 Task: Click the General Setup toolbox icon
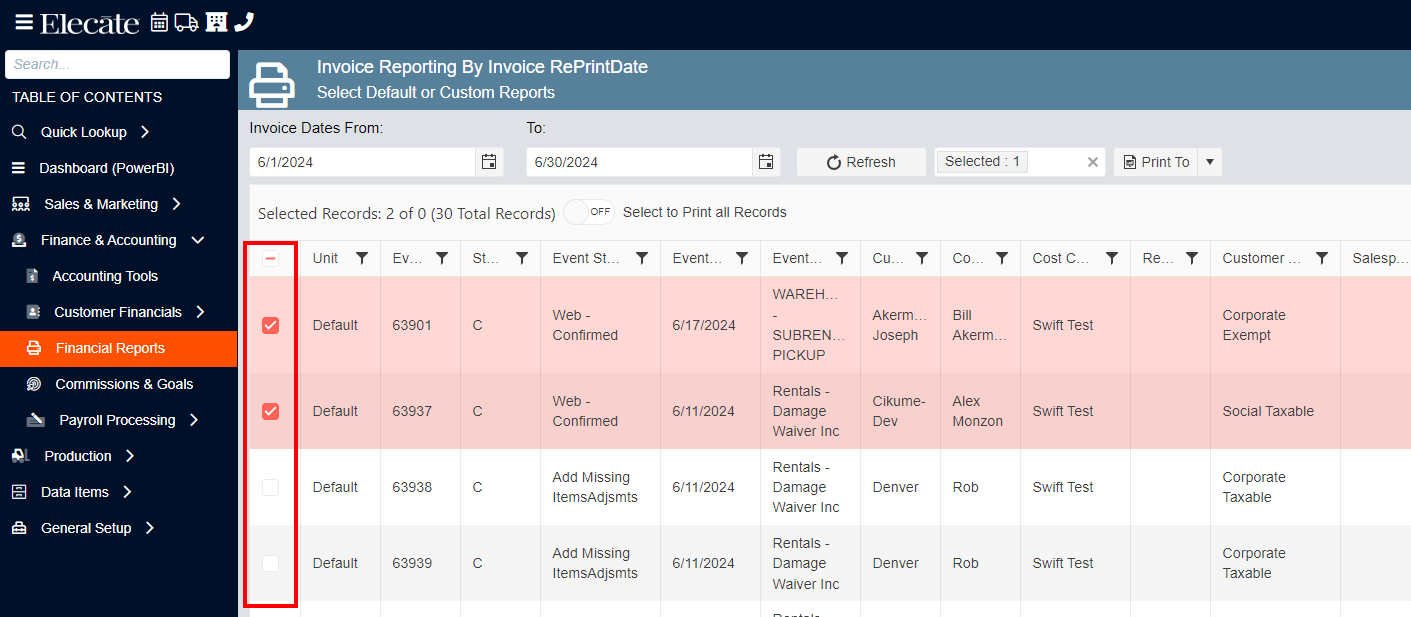(19, 528)
